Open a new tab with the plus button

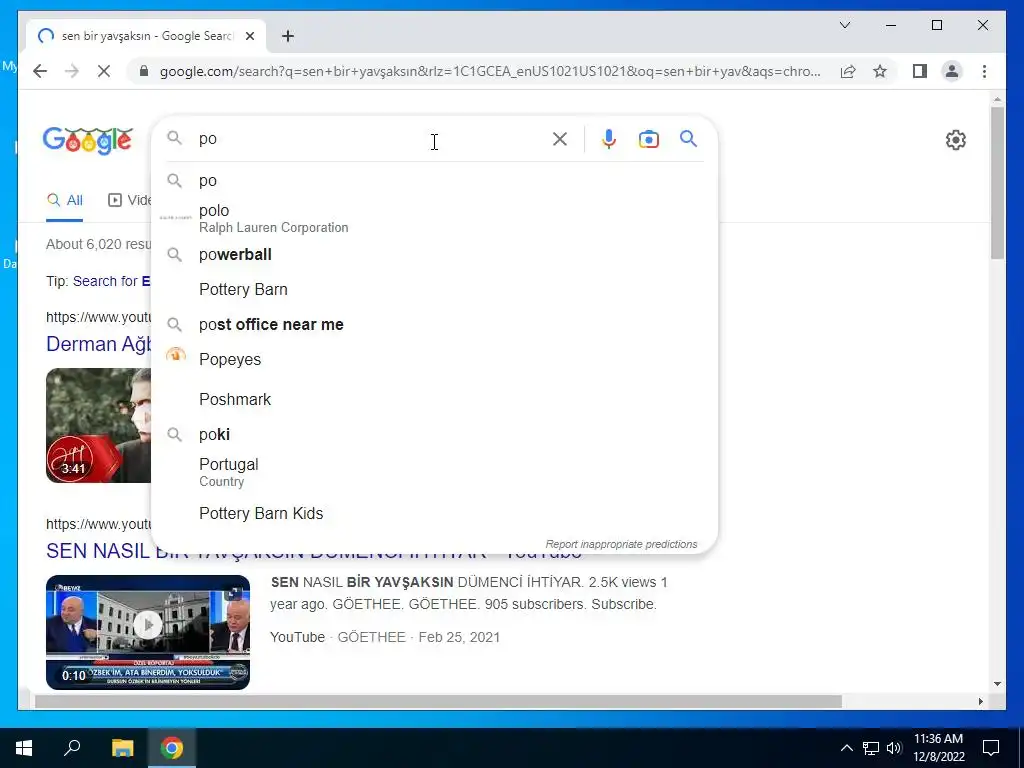pos(287,36)
